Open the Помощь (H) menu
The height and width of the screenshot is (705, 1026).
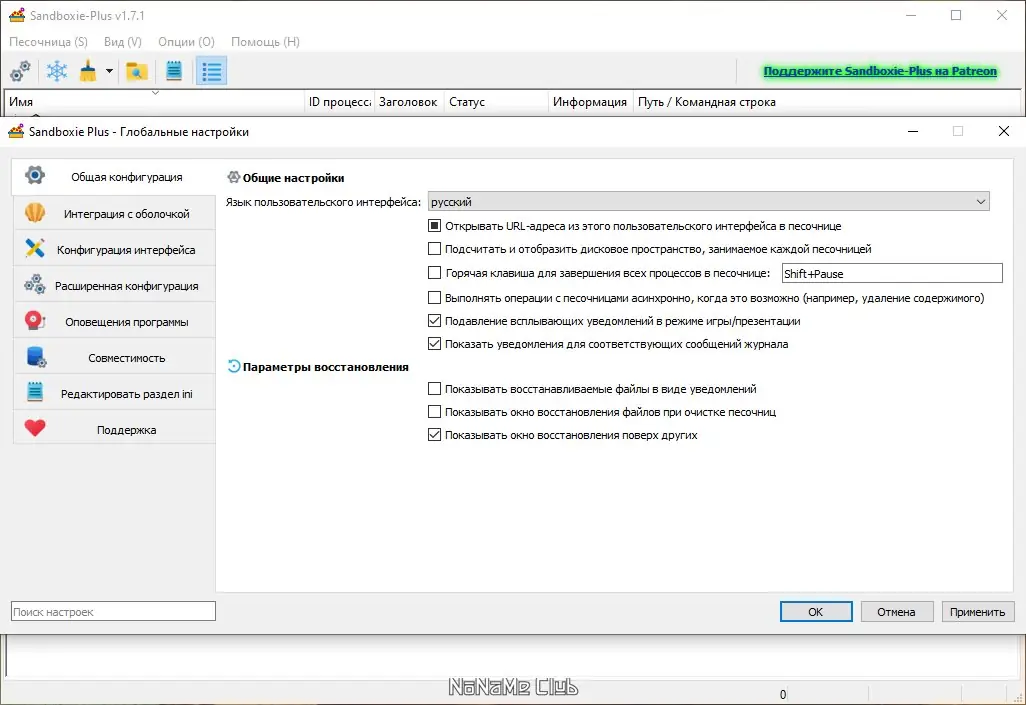[265, 41]
